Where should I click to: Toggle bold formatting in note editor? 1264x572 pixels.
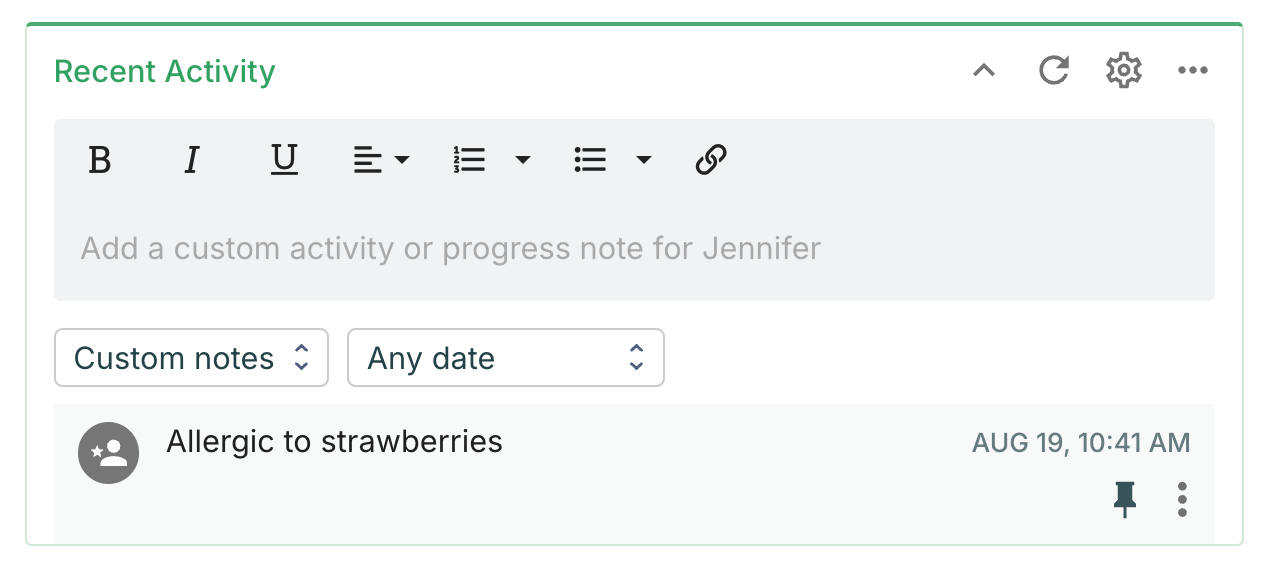pyautogui.click(x=99, y=160)
